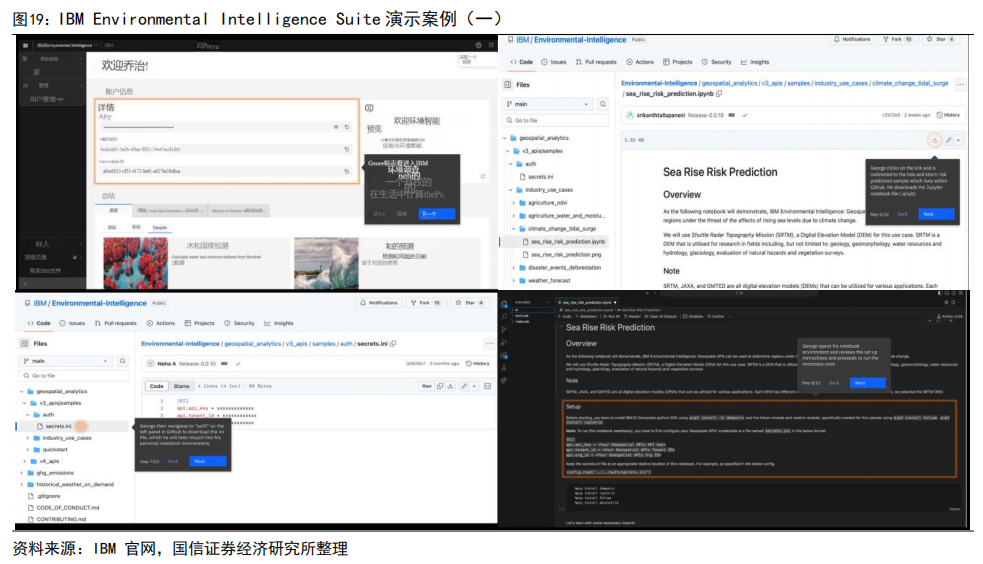The height and width of the screenshot is (564, 983).
Task: Open symbols panel icon for secrets.ini
Action: 487,386
